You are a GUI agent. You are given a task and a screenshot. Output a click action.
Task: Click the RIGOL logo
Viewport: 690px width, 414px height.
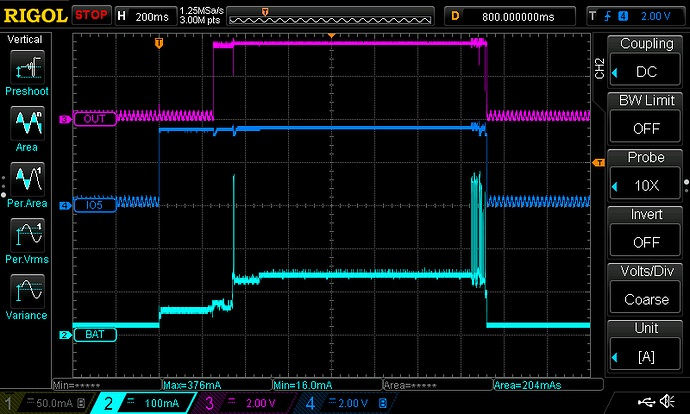pos(35,16)
